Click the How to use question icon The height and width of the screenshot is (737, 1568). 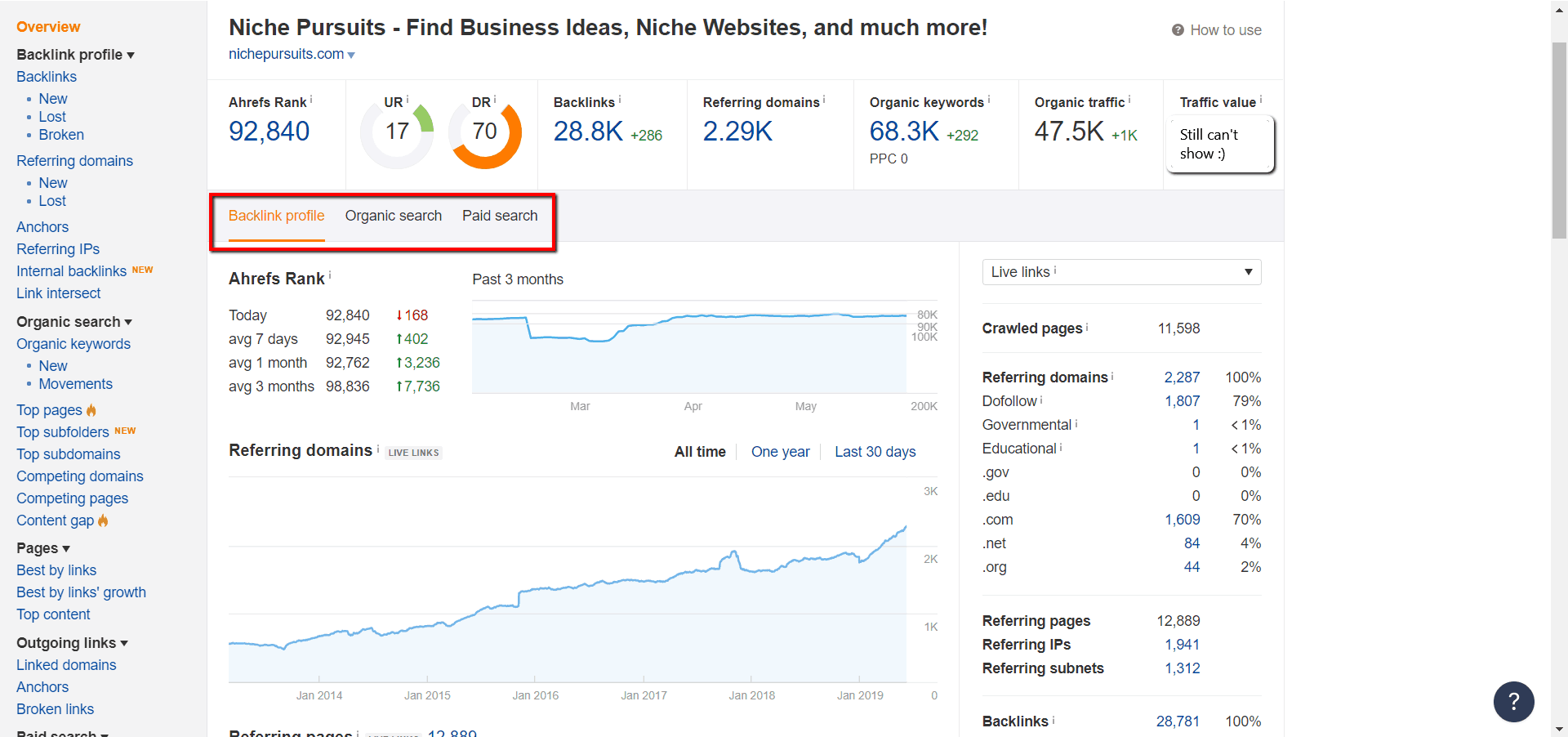point(1178,30)
